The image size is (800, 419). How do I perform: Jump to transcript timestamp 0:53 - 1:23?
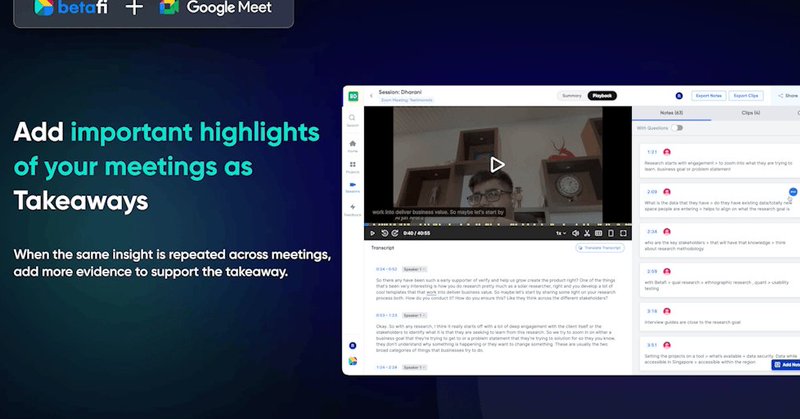pyautogui.click(x=386, y=315)
